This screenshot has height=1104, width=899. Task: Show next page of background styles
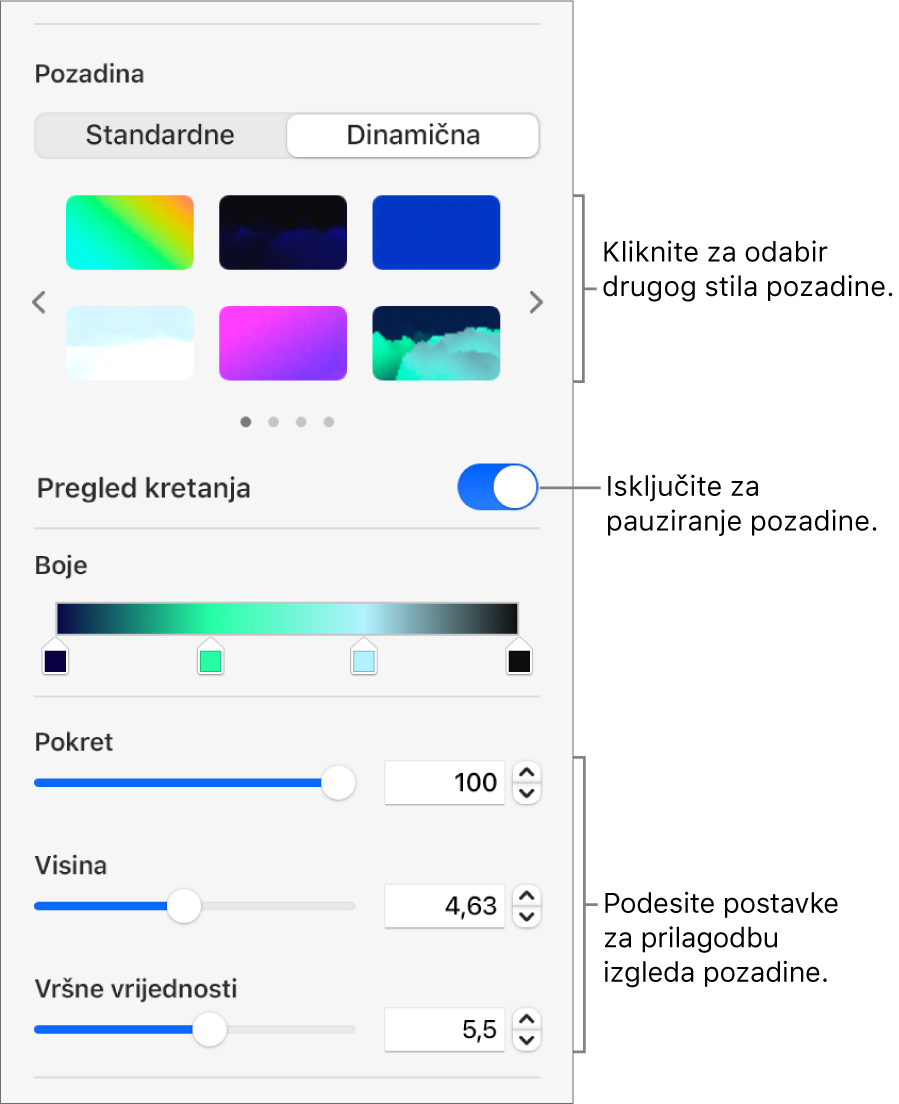tap(536, 302)
